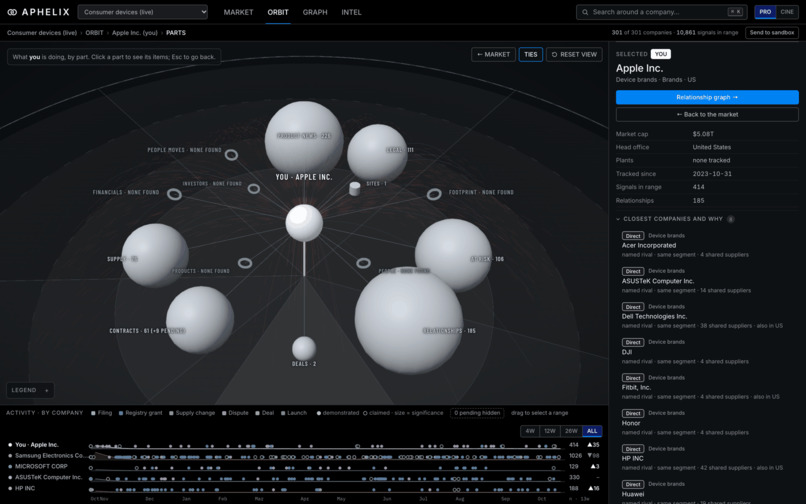Click the Investors ring node
Viewport: 806px width, 504px height.
[253, 188]
